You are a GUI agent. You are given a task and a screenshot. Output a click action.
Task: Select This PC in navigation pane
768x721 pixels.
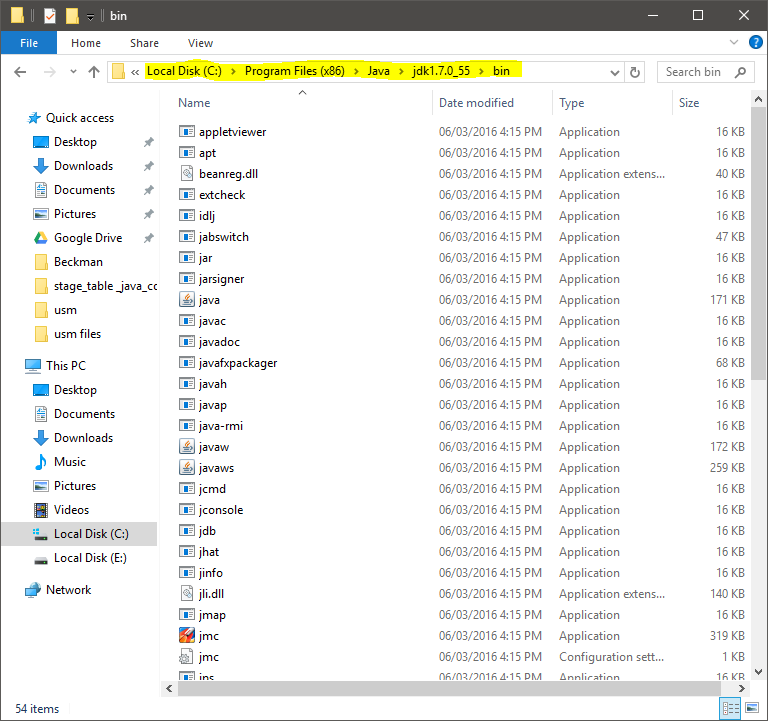(x=66, y=366)
